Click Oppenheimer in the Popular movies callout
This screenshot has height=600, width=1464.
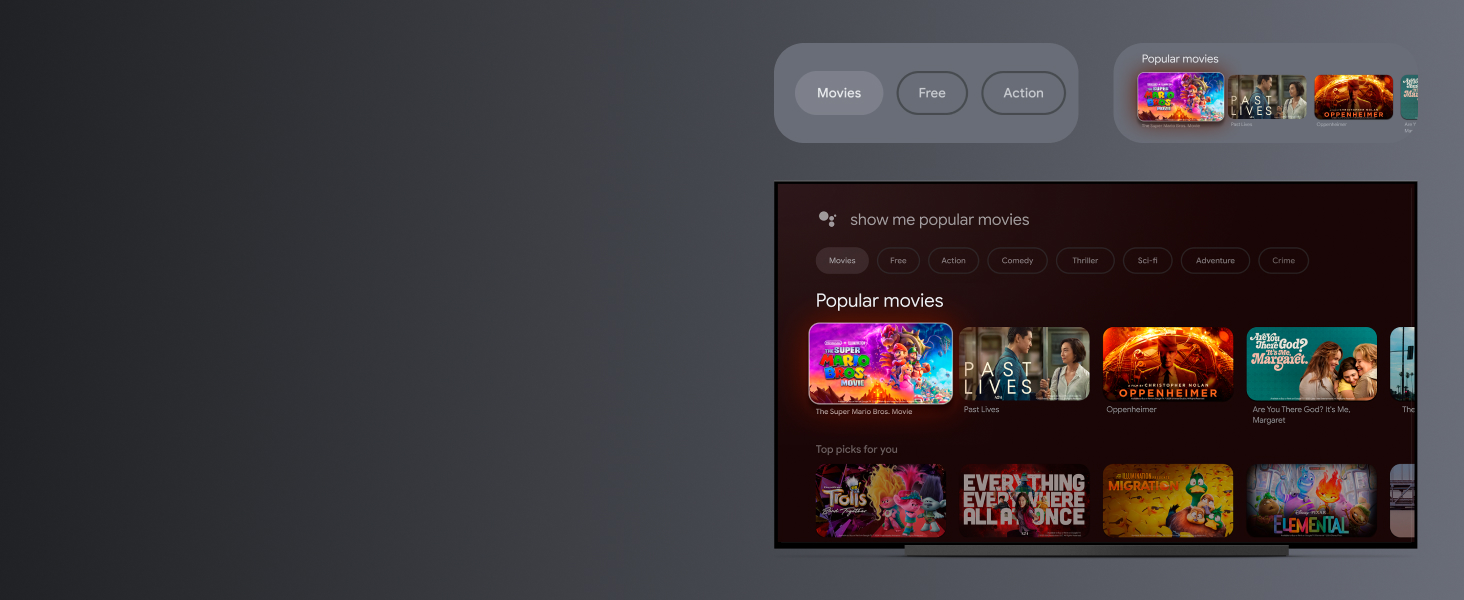(x=1353, y=97)
